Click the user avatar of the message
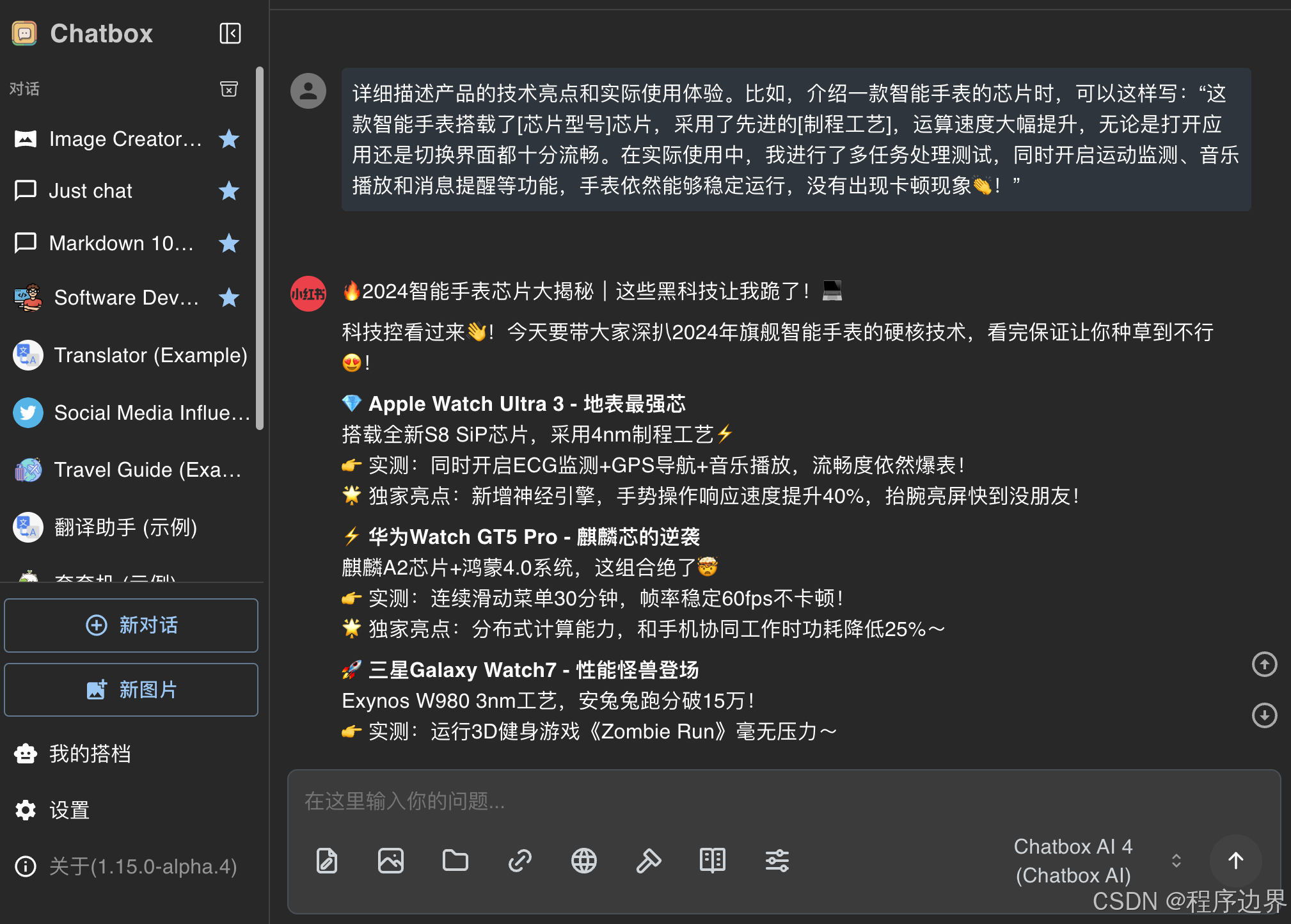This screenshot has width=1291, height=924. (x=308, y=90)
